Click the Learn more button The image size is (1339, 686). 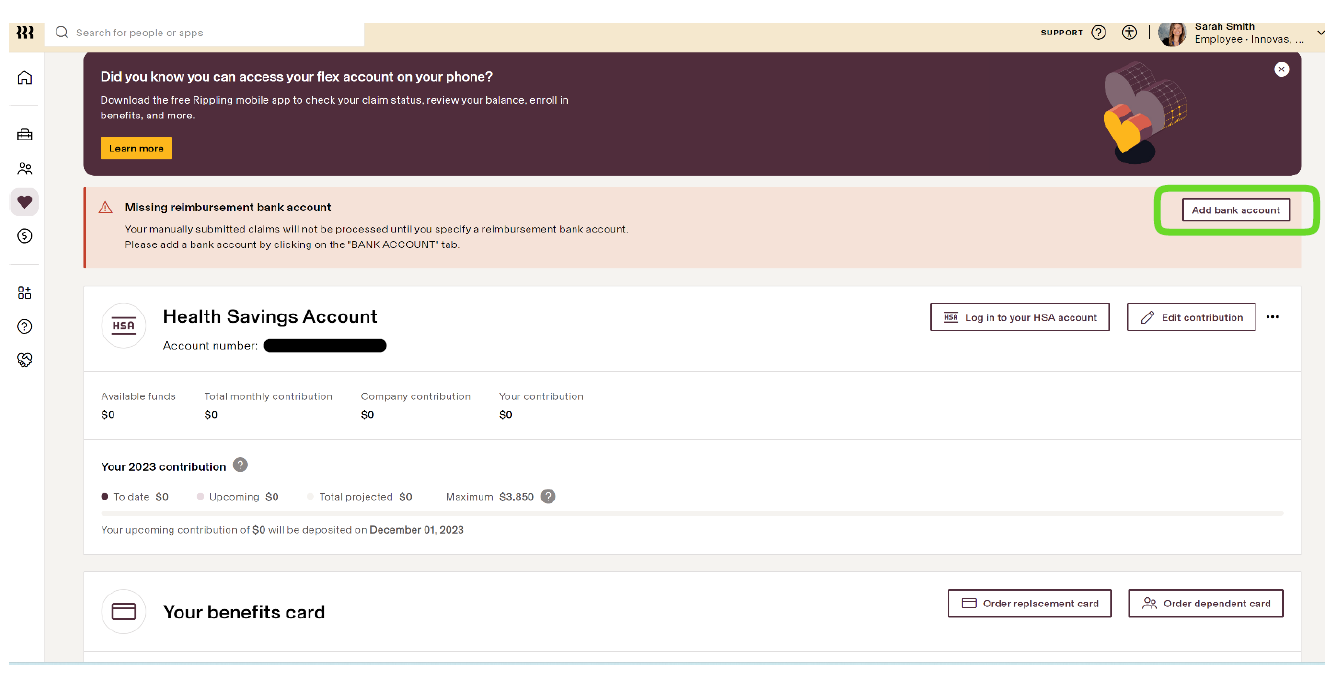coord(136,148)
